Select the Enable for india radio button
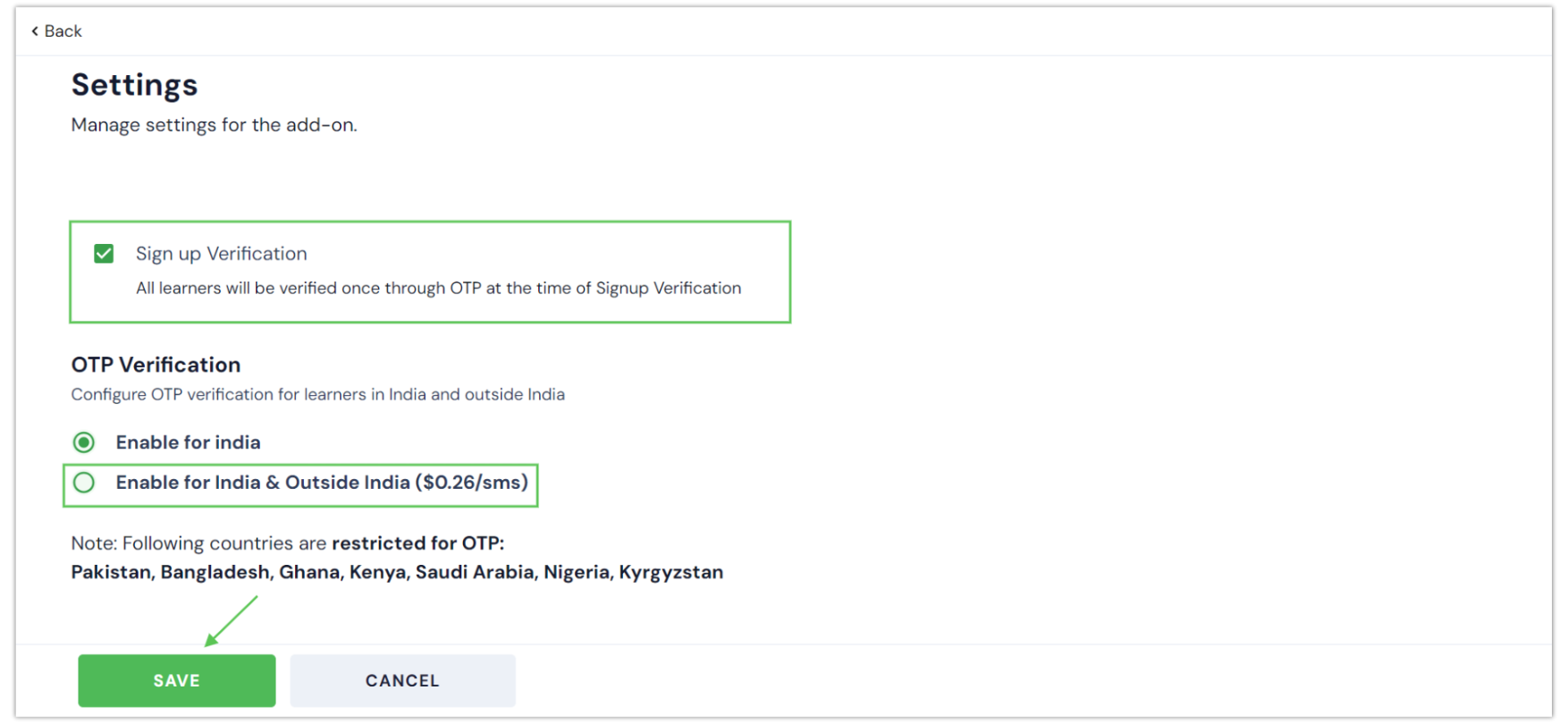The height and width of the screenshot is (724, 1568). (x=84, y=442)
